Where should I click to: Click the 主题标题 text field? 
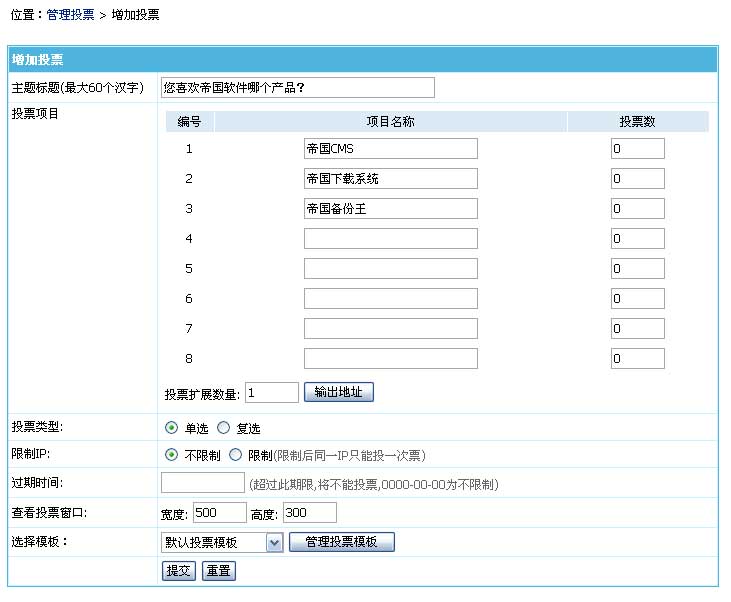coord(297,88)
